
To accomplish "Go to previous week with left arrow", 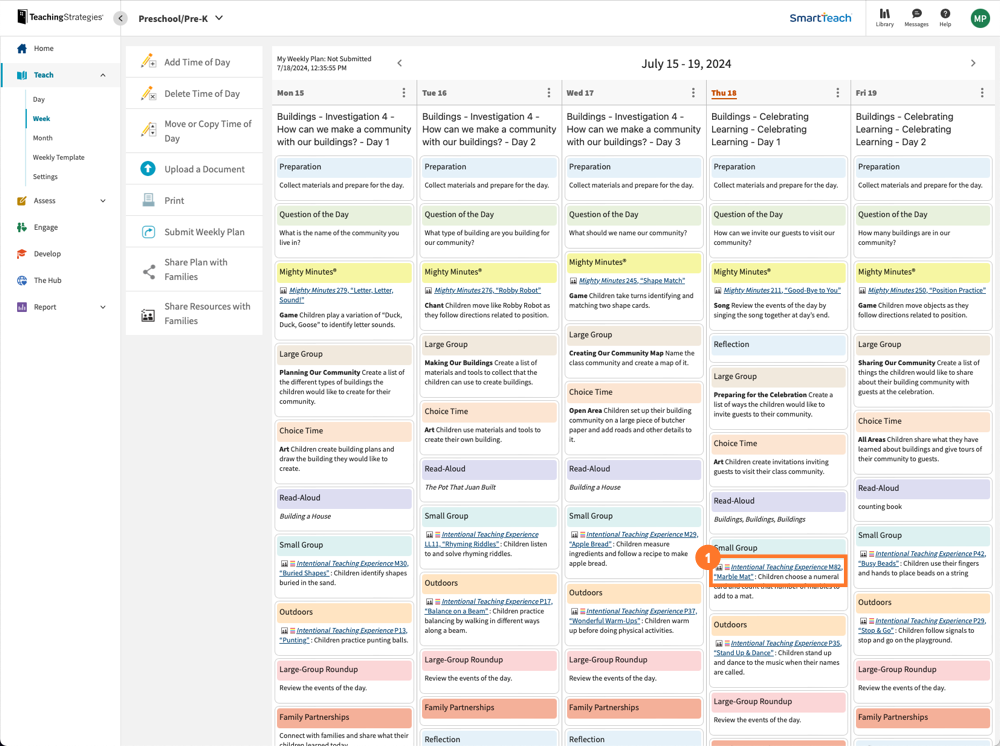I will 400,63.
